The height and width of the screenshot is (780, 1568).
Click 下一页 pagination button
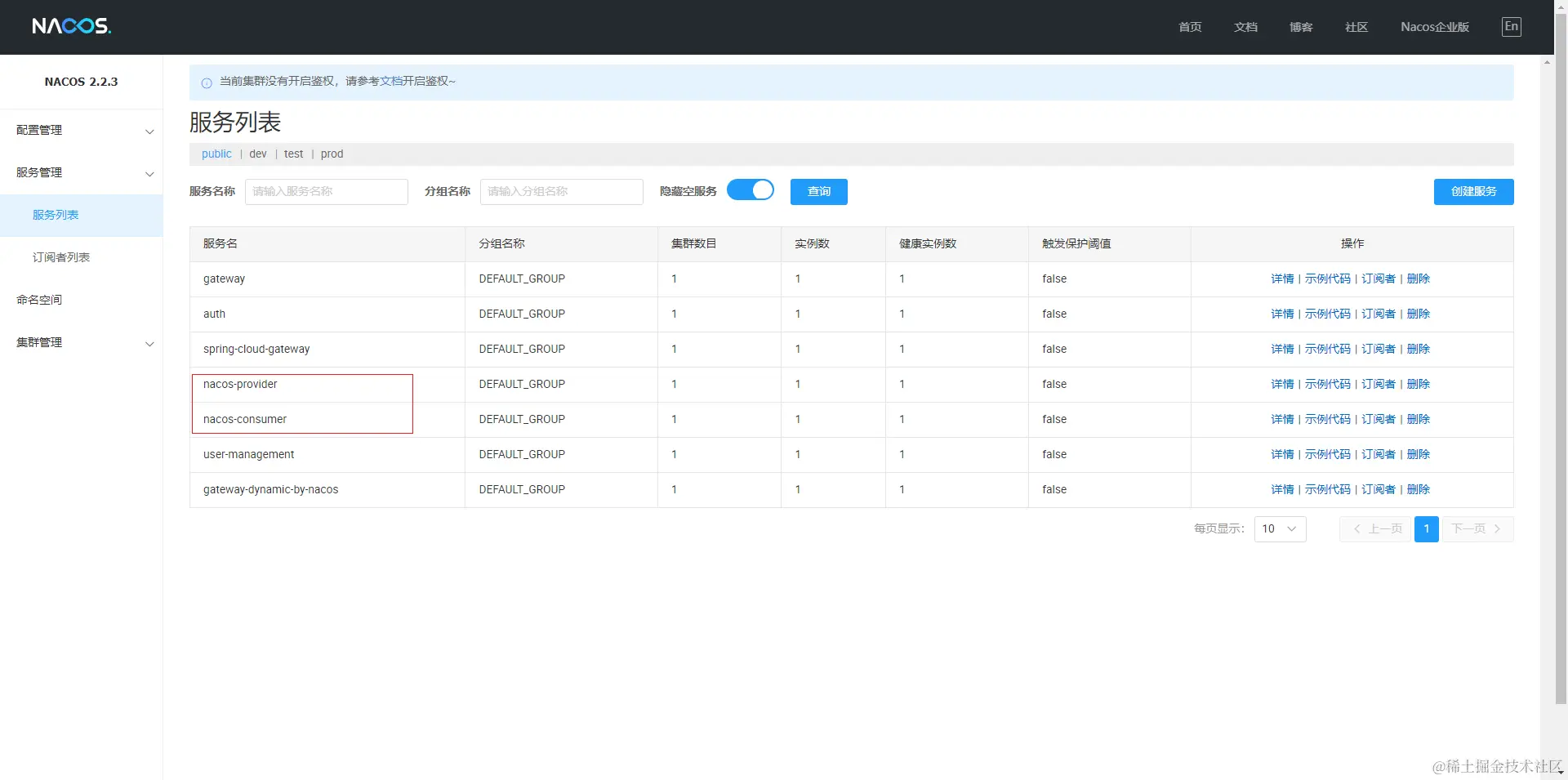coord(1478,529)
